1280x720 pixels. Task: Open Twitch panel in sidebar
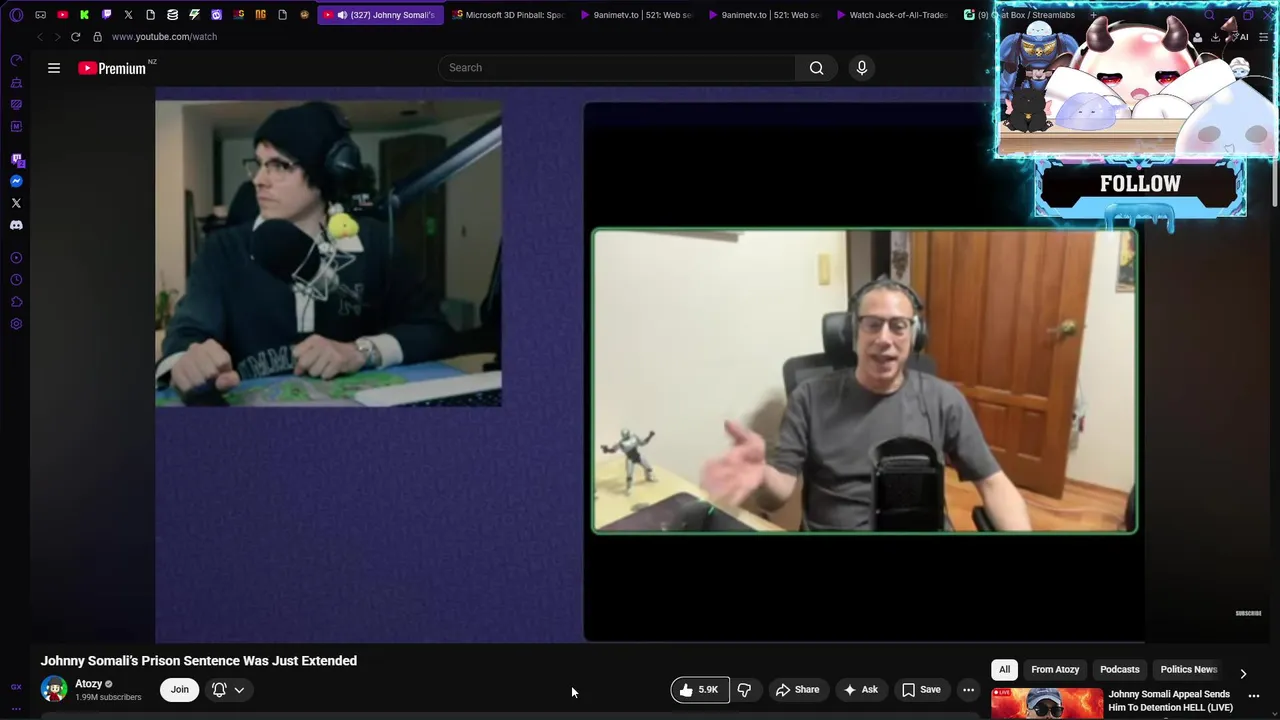[16, 159]
